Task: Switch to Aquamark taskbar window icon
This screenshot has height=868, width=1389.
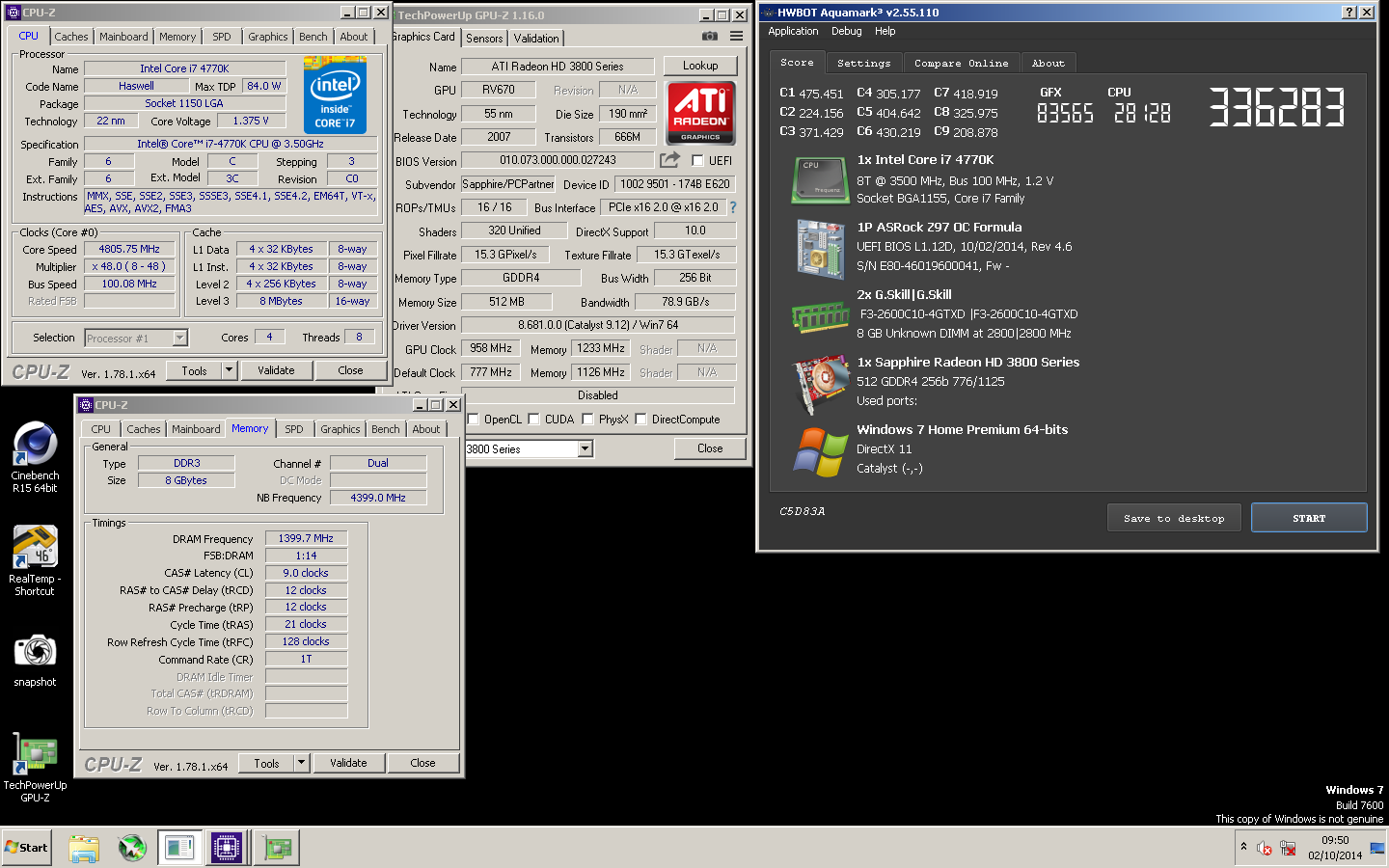Action: click(179, 848)
